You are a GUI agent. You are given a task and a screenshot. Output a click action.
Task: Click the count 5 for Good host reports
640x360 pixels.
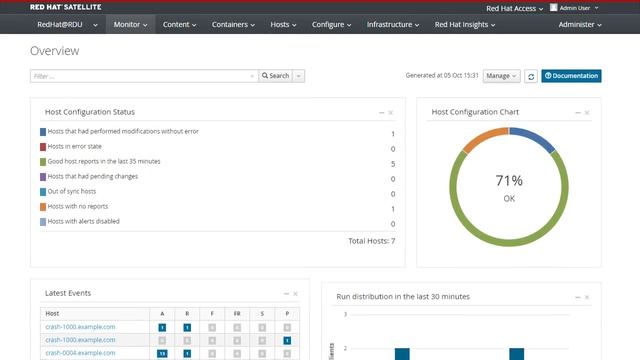393,164
